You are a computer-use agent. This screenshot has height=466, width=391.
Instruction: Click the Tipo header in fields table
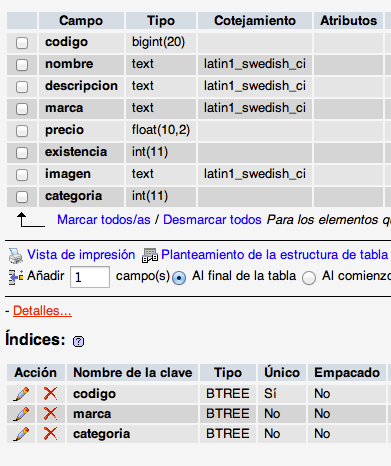[x=161, y=21]
